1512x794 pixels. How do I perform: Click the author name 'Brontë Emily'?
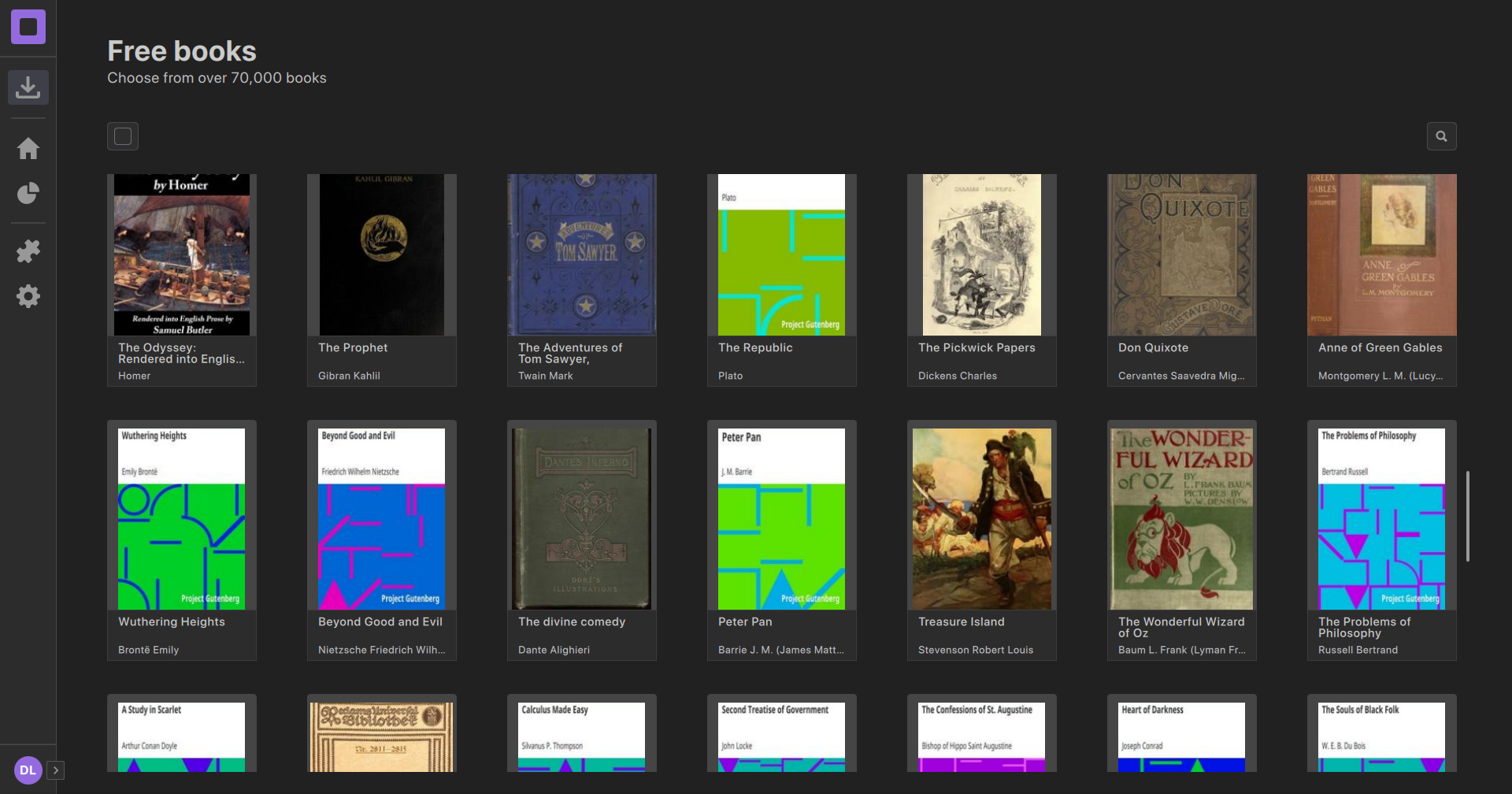[x=149, y=650]
